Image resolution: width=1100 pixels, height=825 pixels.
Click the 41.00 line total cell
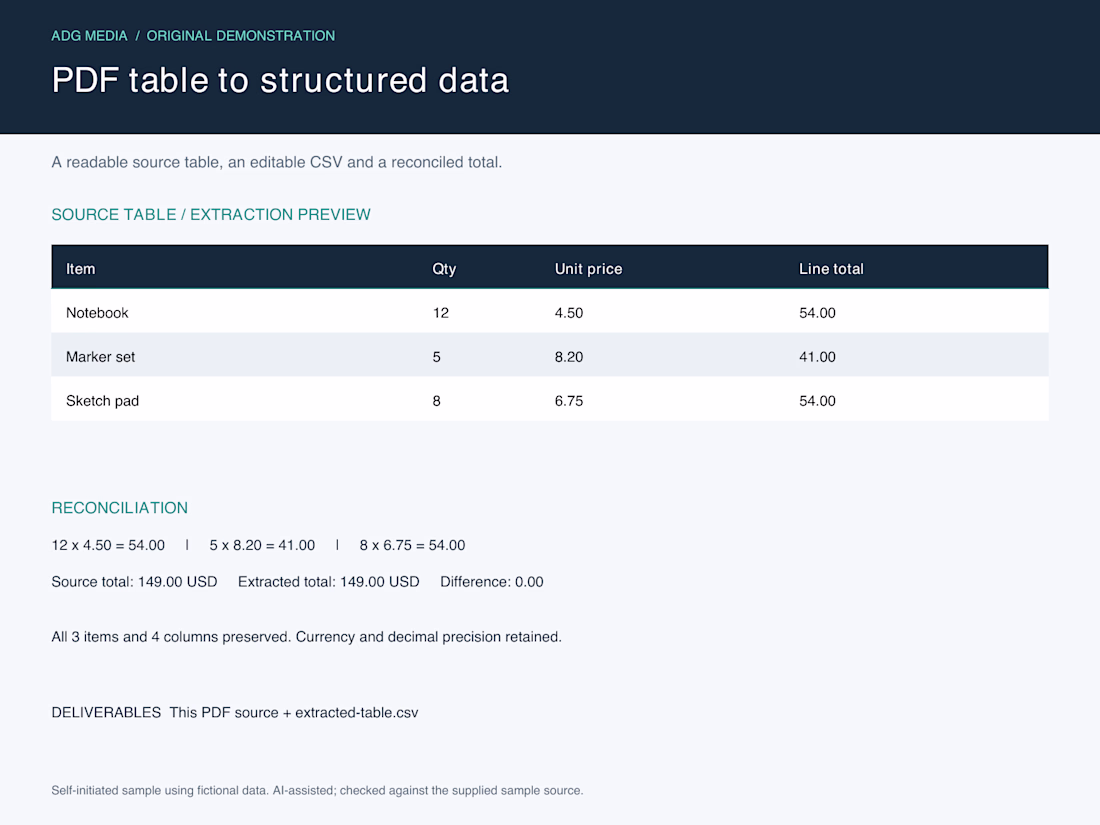pos(817,357)
